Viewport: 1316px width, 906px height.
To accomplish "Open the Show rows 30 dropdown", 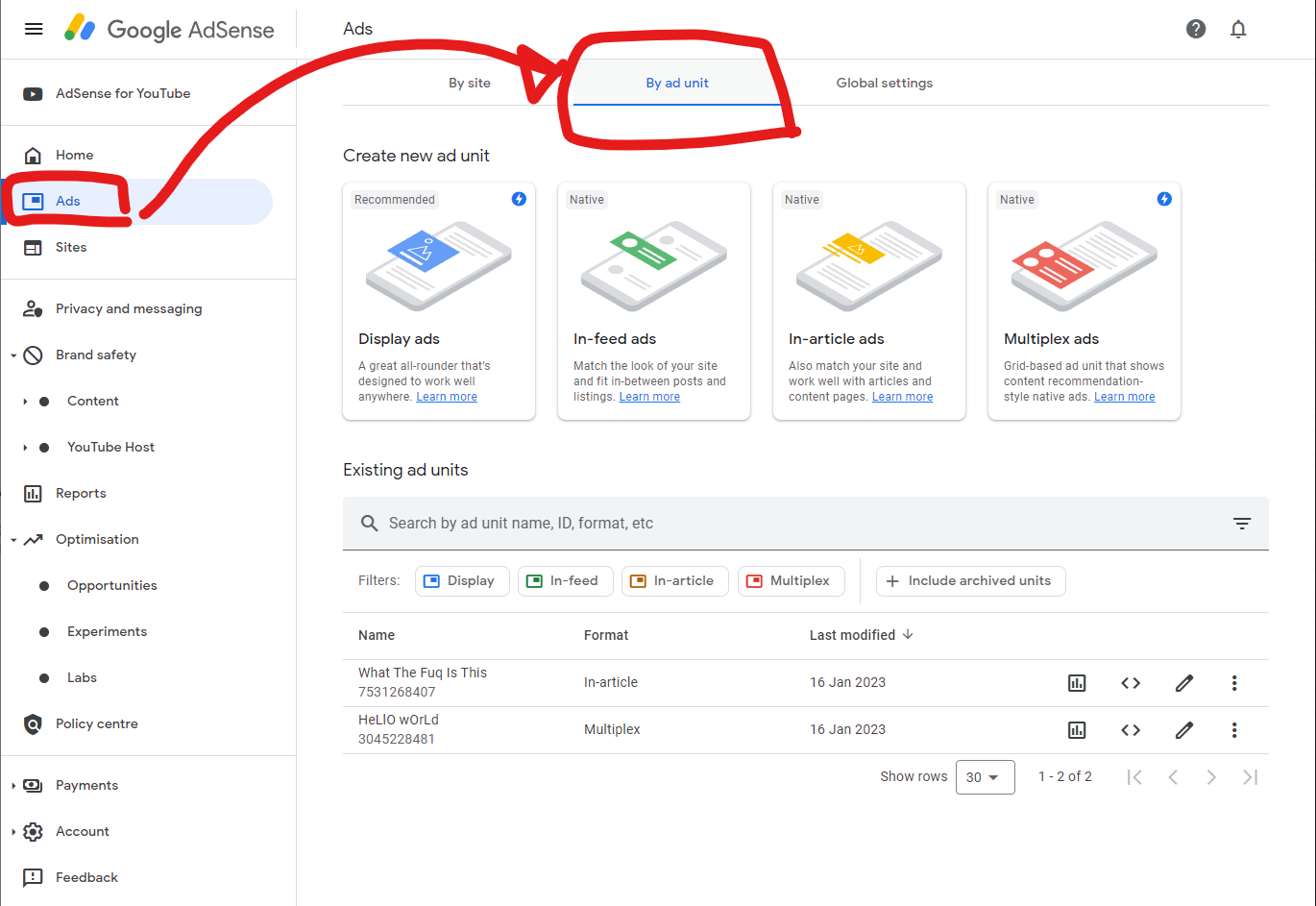I will click(x=986, y=777).
